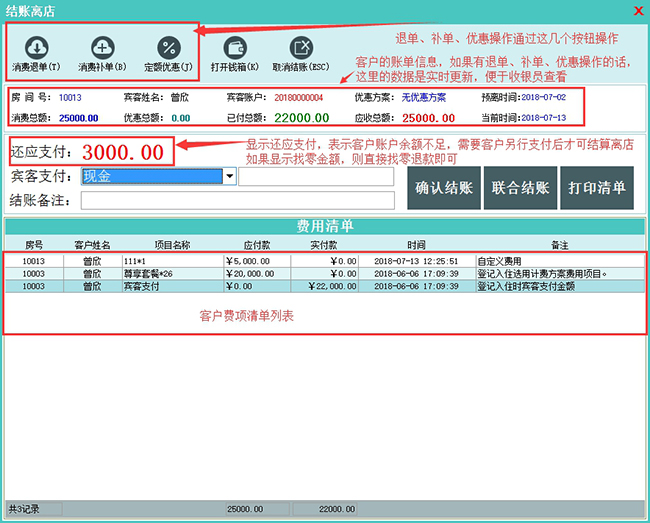Click the 打开钱箱(K) cash drawer icon
Viewport: 650px width, 523px height.
235,48
